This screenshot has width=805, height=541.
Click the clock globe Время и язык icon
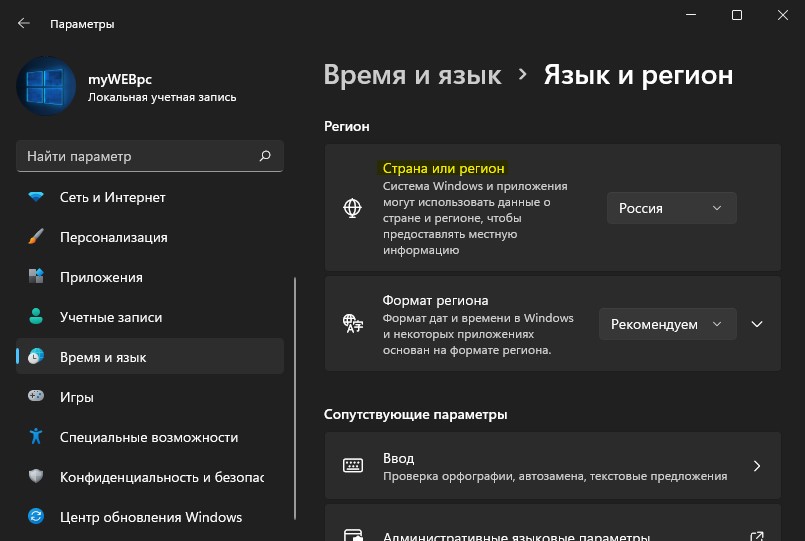pyautogui.click(x=36, y=356)
